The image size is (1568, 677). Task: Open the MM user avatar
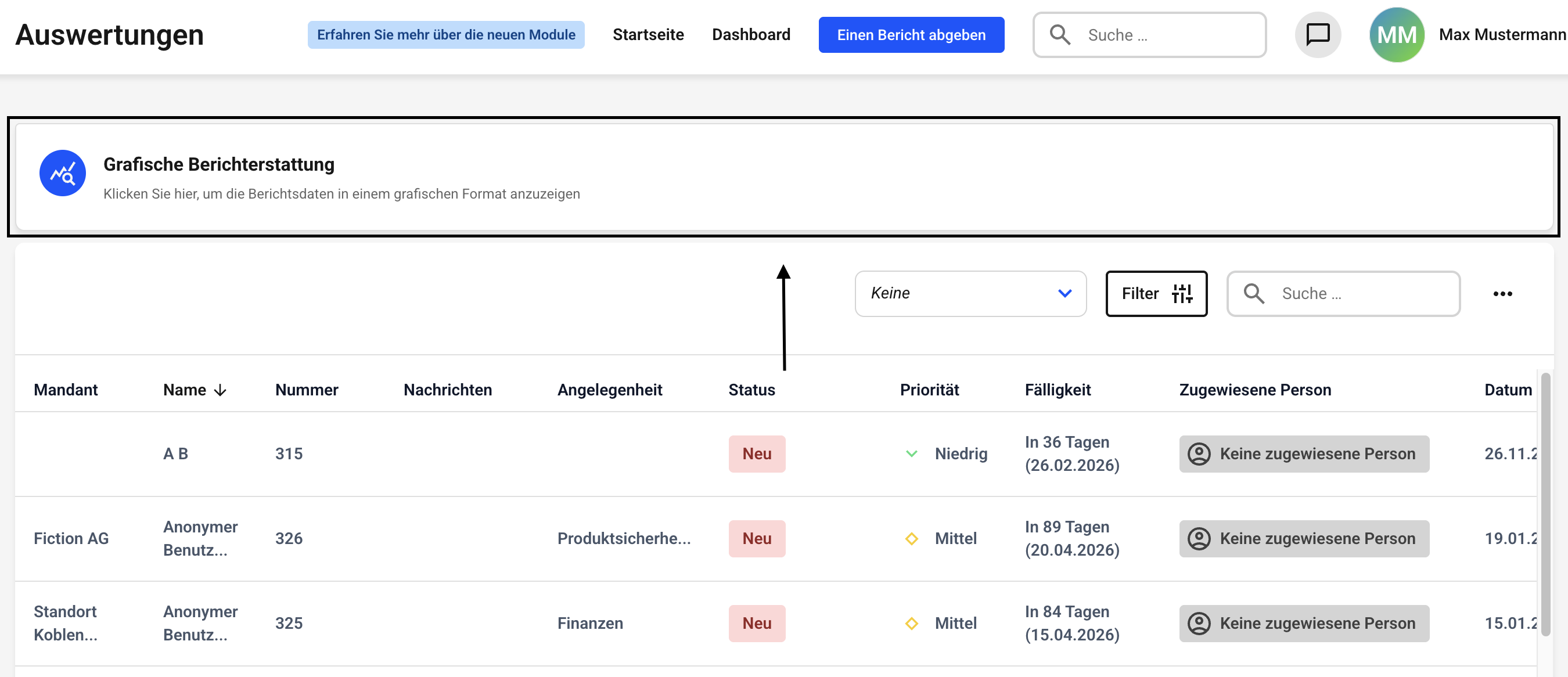pos(1396,35)
